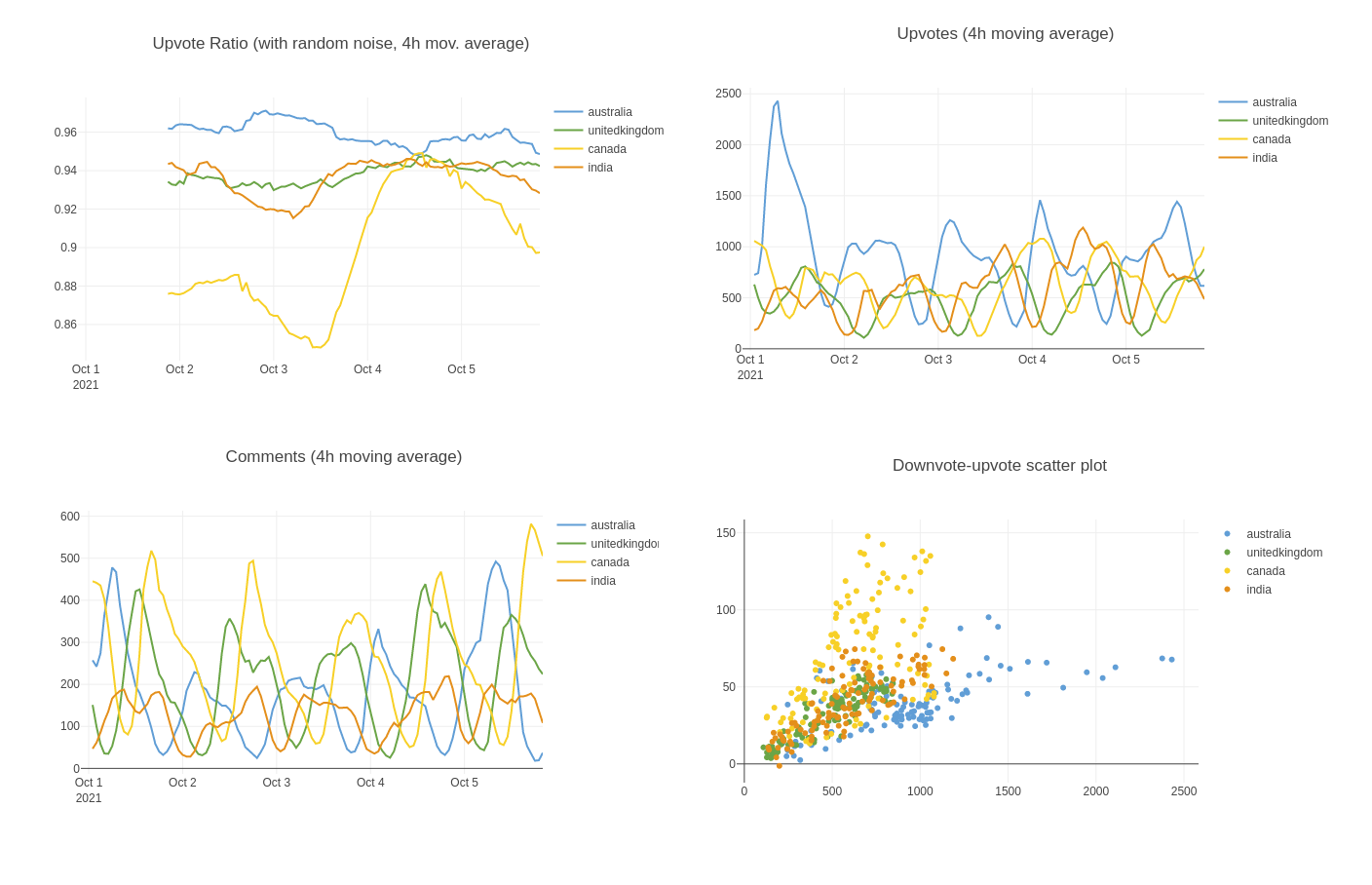This screenshot has width=1372, height=885.
Task: Click 2000 x-axis label on scatter plot
Action: point(1096,791)
